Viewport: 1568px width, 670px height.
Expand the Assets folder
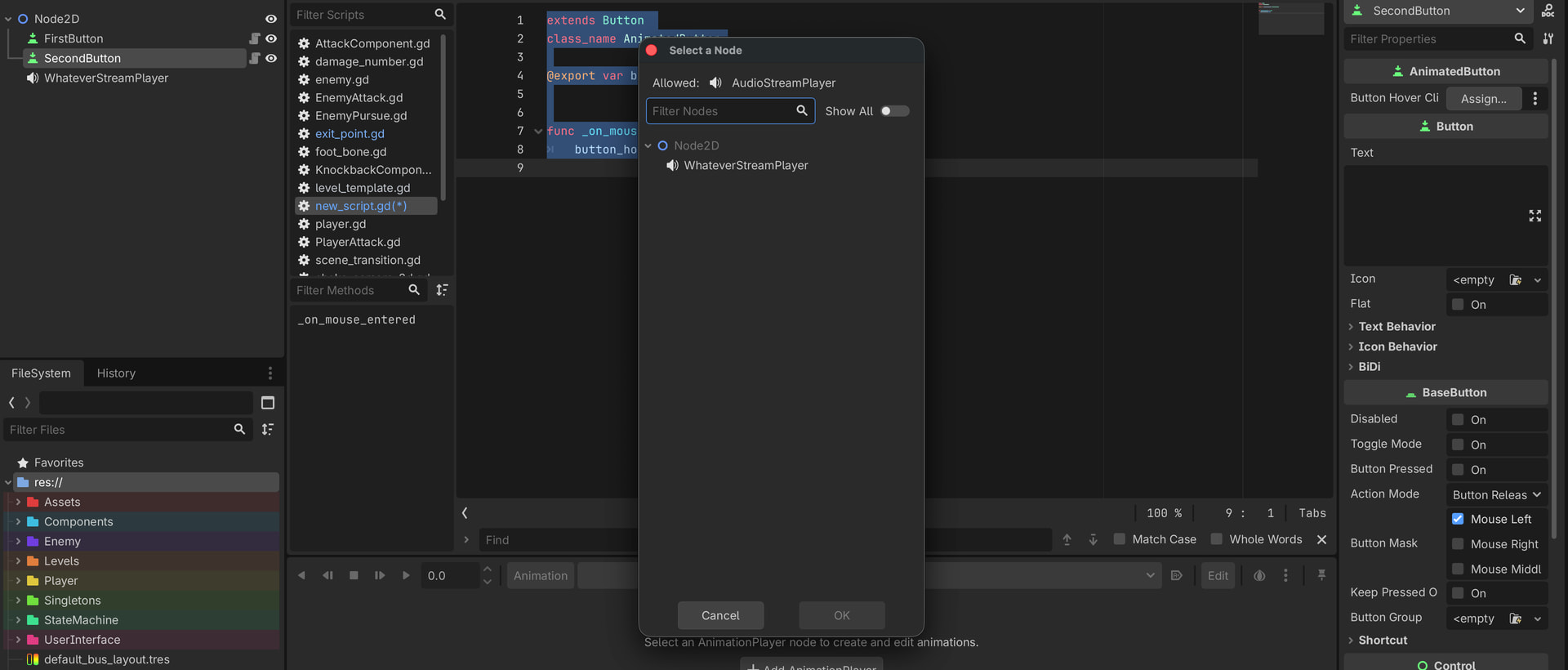tap(18, 502)
